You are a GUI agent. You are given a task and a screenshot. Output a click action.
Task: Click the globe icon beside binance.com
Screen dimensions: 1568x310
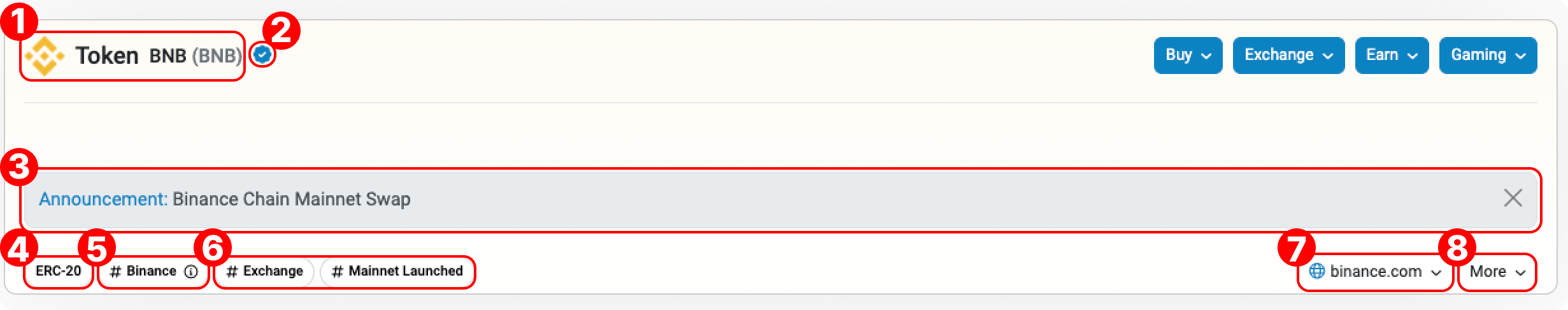click(x=1316, y=271)
